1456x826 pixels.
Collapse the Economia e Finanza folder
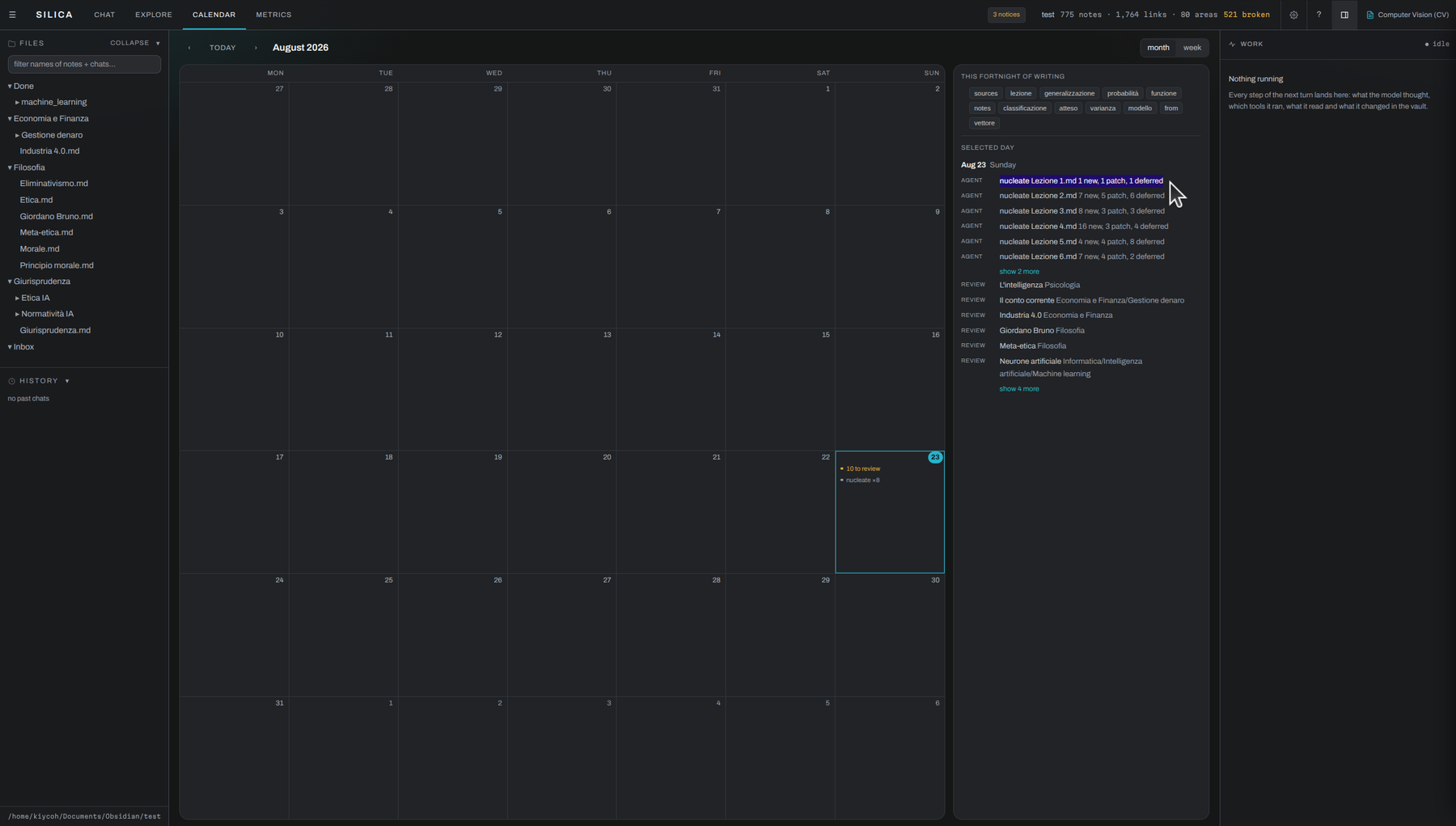[x=49, y=119]
